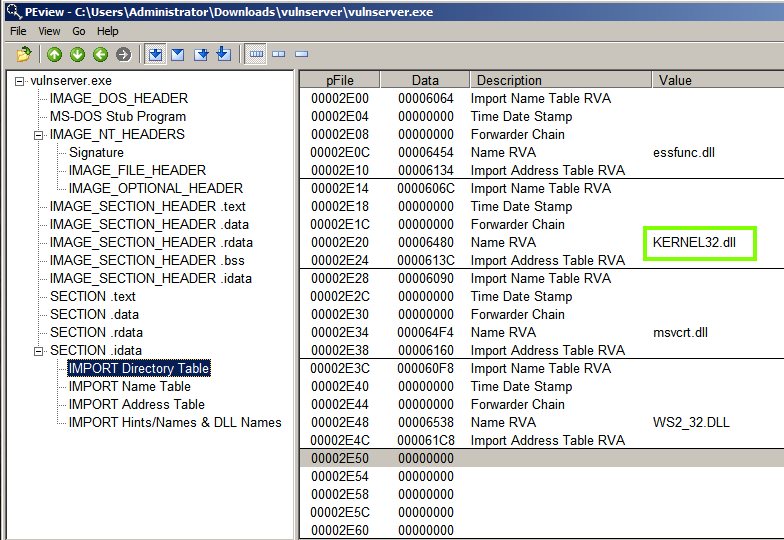Viewport: 784px width, 540px height.
Task: Select IMAGE_SECTION_HEADER .text
Action: [x=148, y=206]
